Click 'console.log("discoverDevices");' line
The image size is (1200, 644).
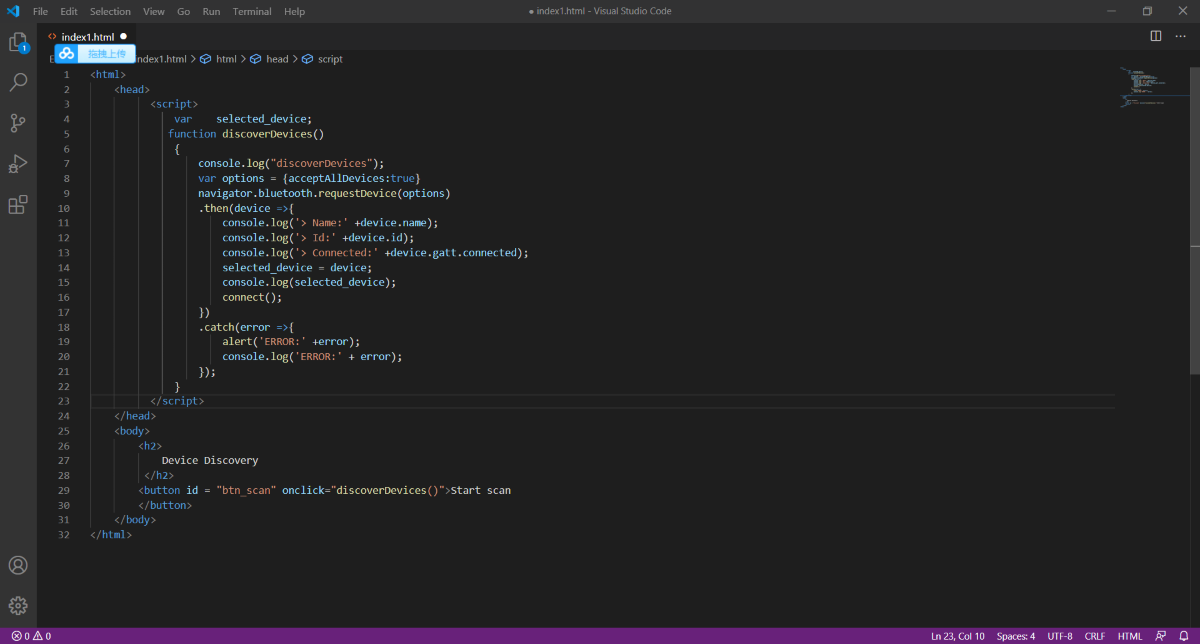point(291,164)
